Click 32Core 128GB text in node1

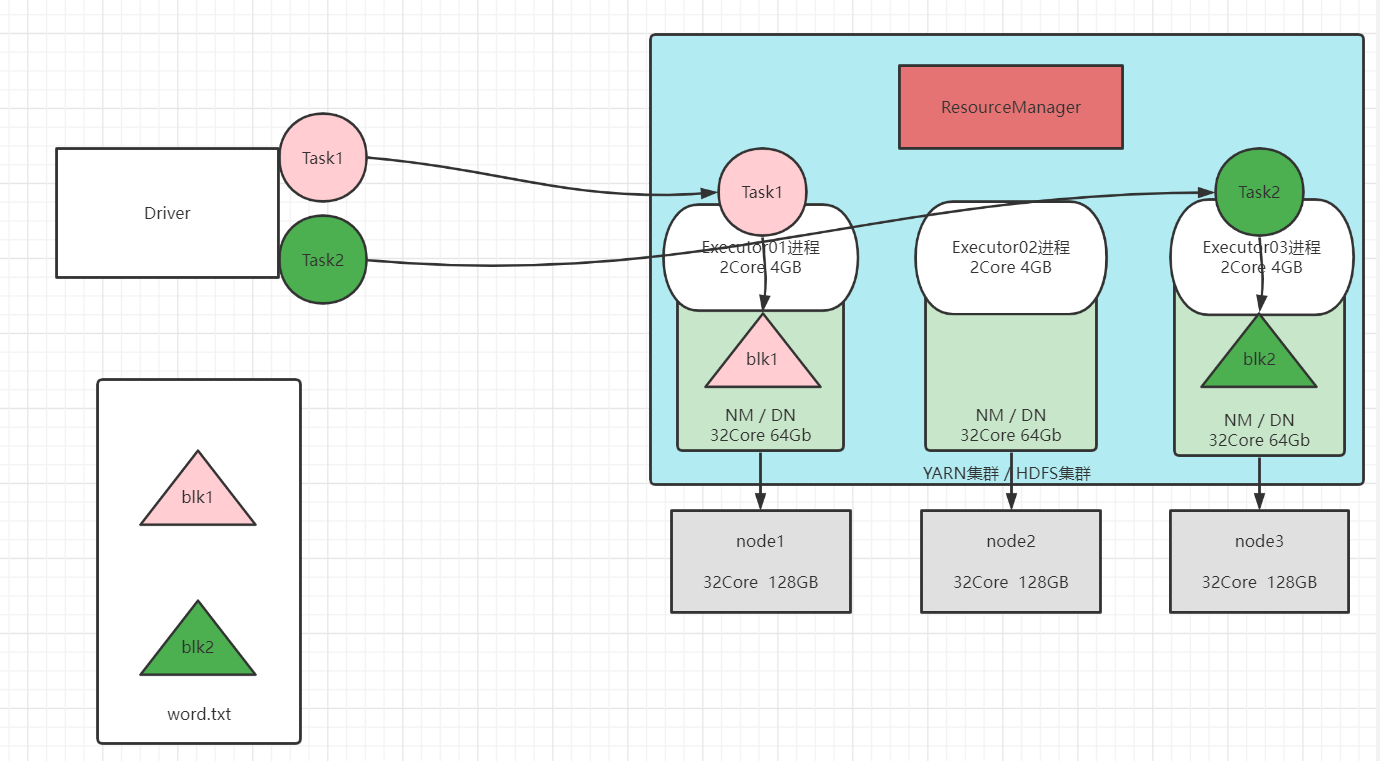[x=761, y=581]
